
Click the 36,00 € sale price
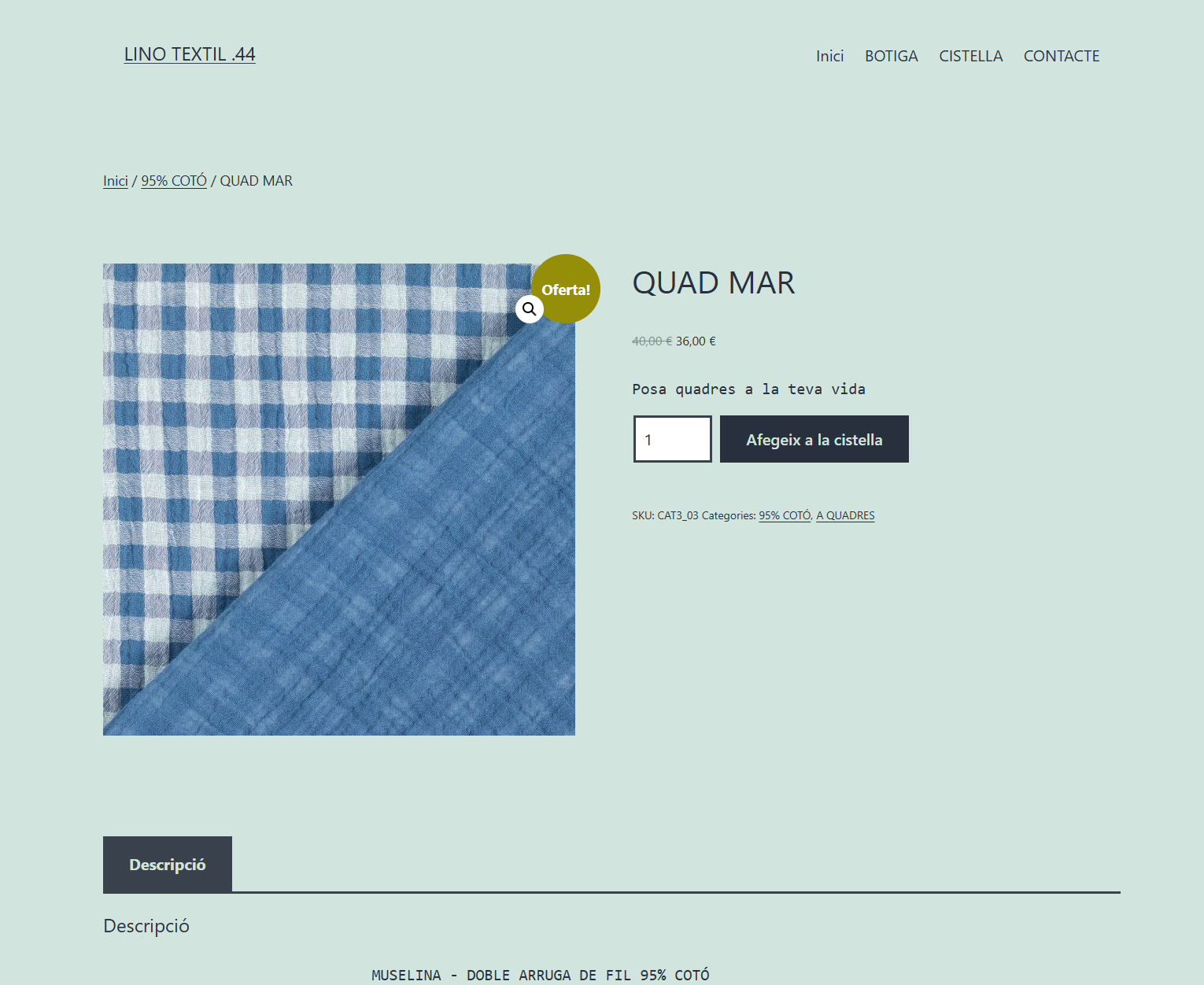(696, 341)
